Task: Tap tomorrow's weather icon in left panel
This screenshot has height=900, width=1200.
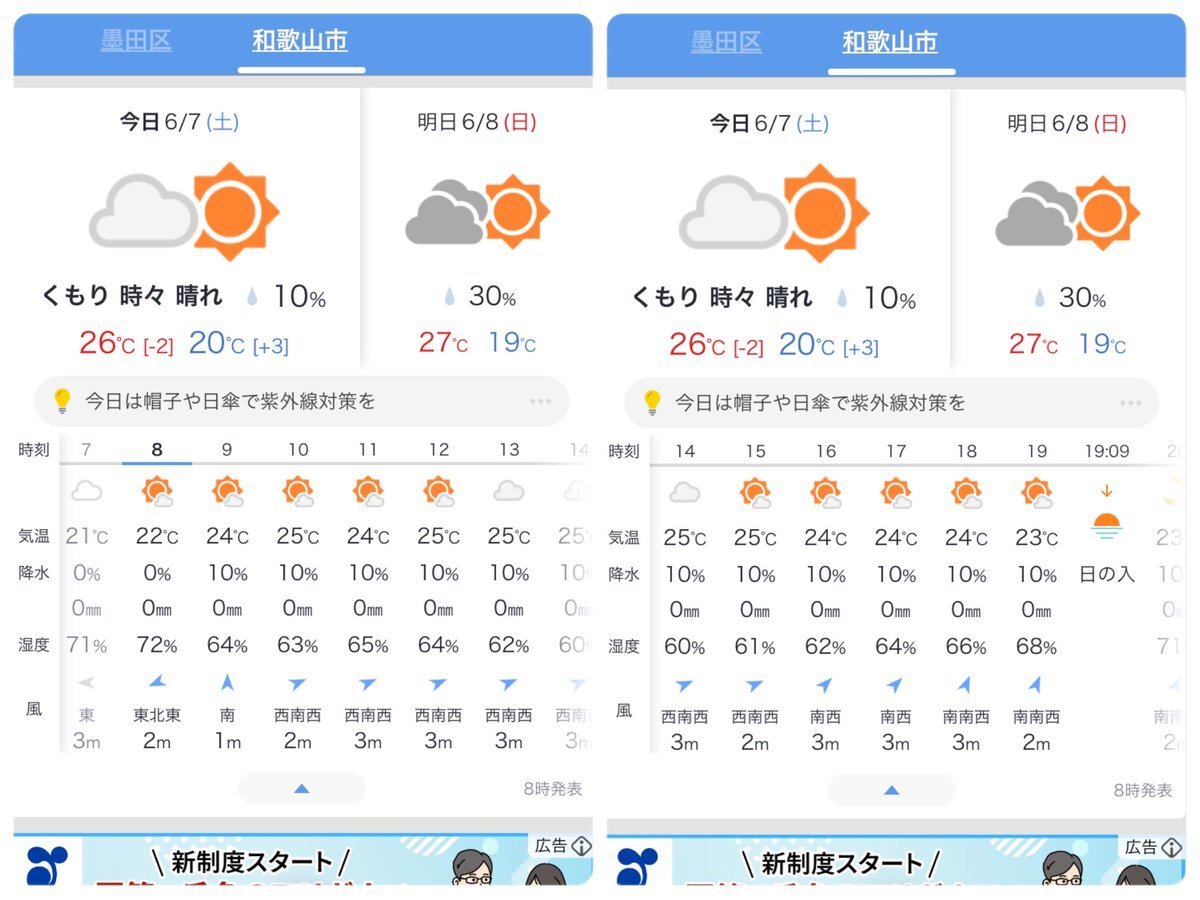Action: 478,211
